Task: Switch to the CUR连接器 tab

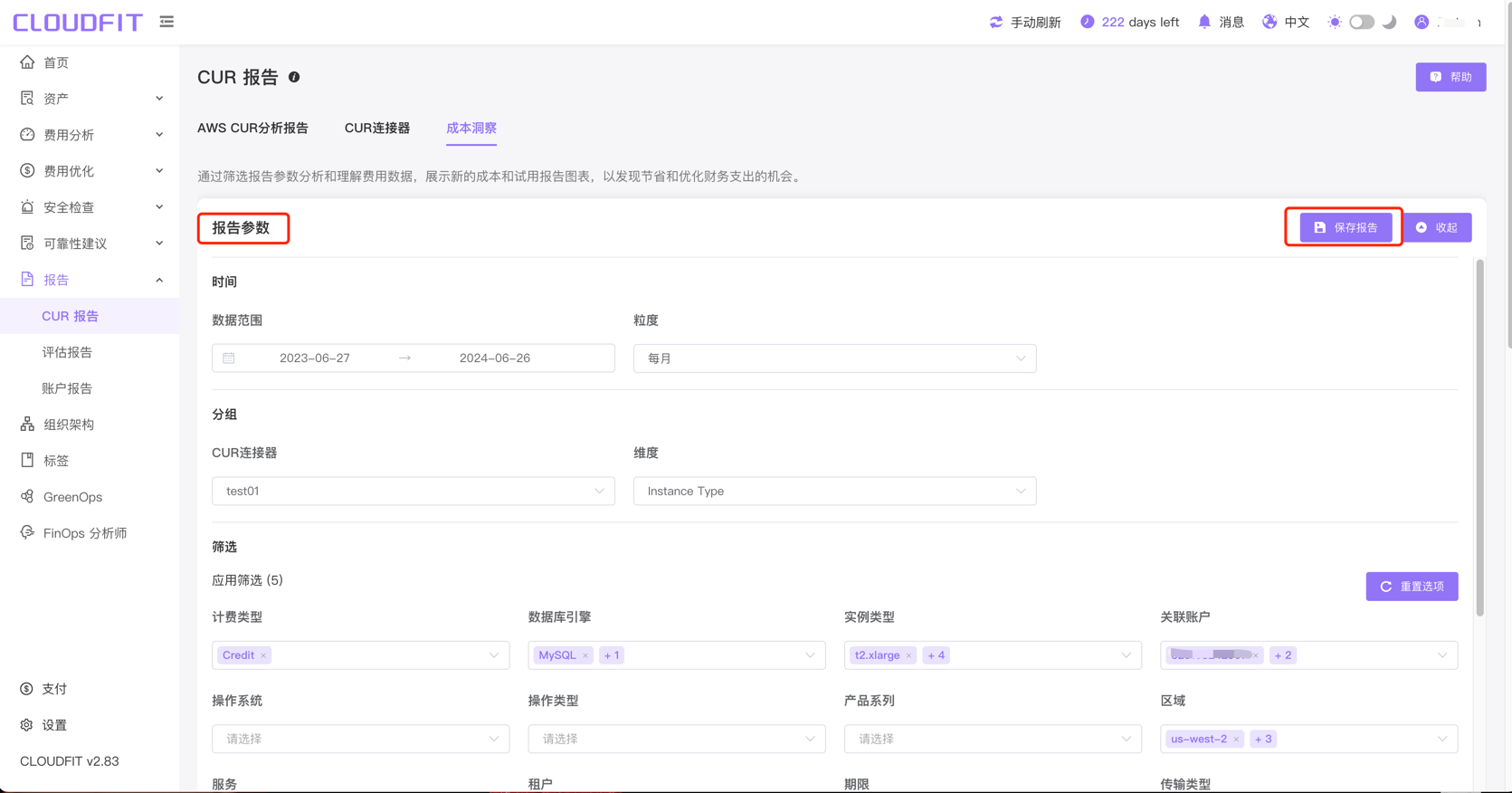Action: click(x=377, y=128)
